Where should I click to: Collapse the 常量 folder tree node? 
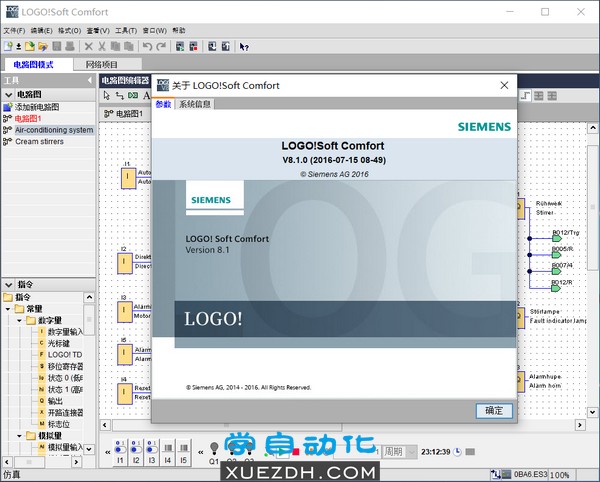click(x=8, y=309)
